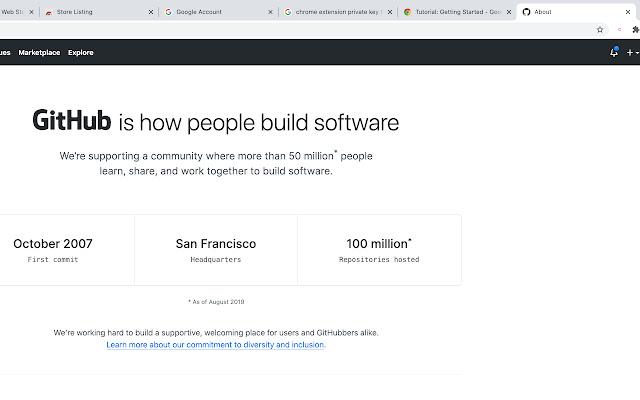Image resolution: width=640 pixels, height=400 pixels.
Task: Open Marketplace in GitHub navigation
Action: click(x=39, y=52)
